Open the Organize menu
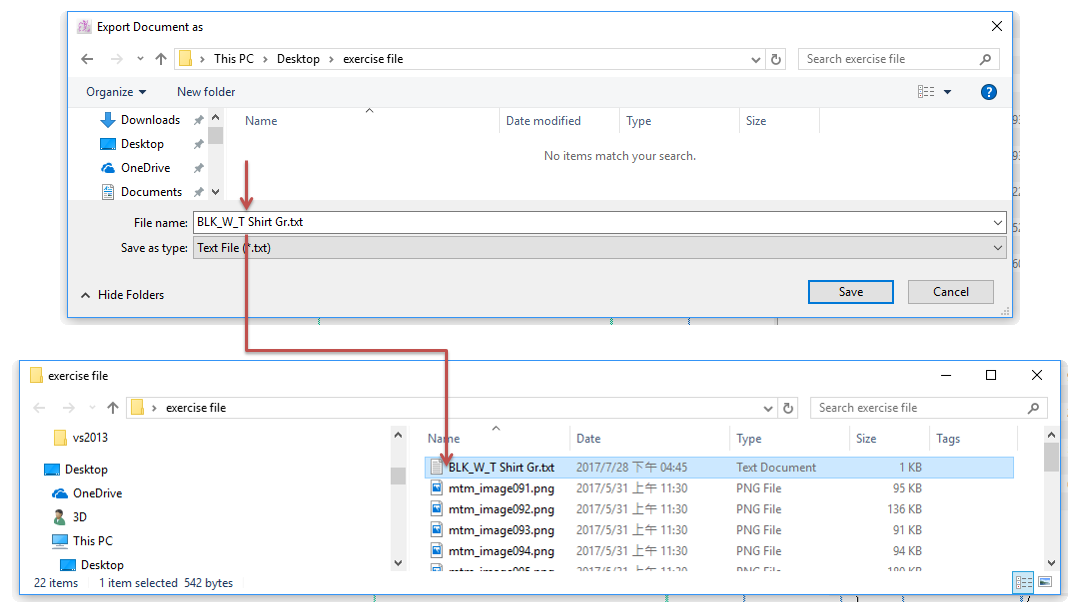 pyautogui.click(x=116, y=92)
